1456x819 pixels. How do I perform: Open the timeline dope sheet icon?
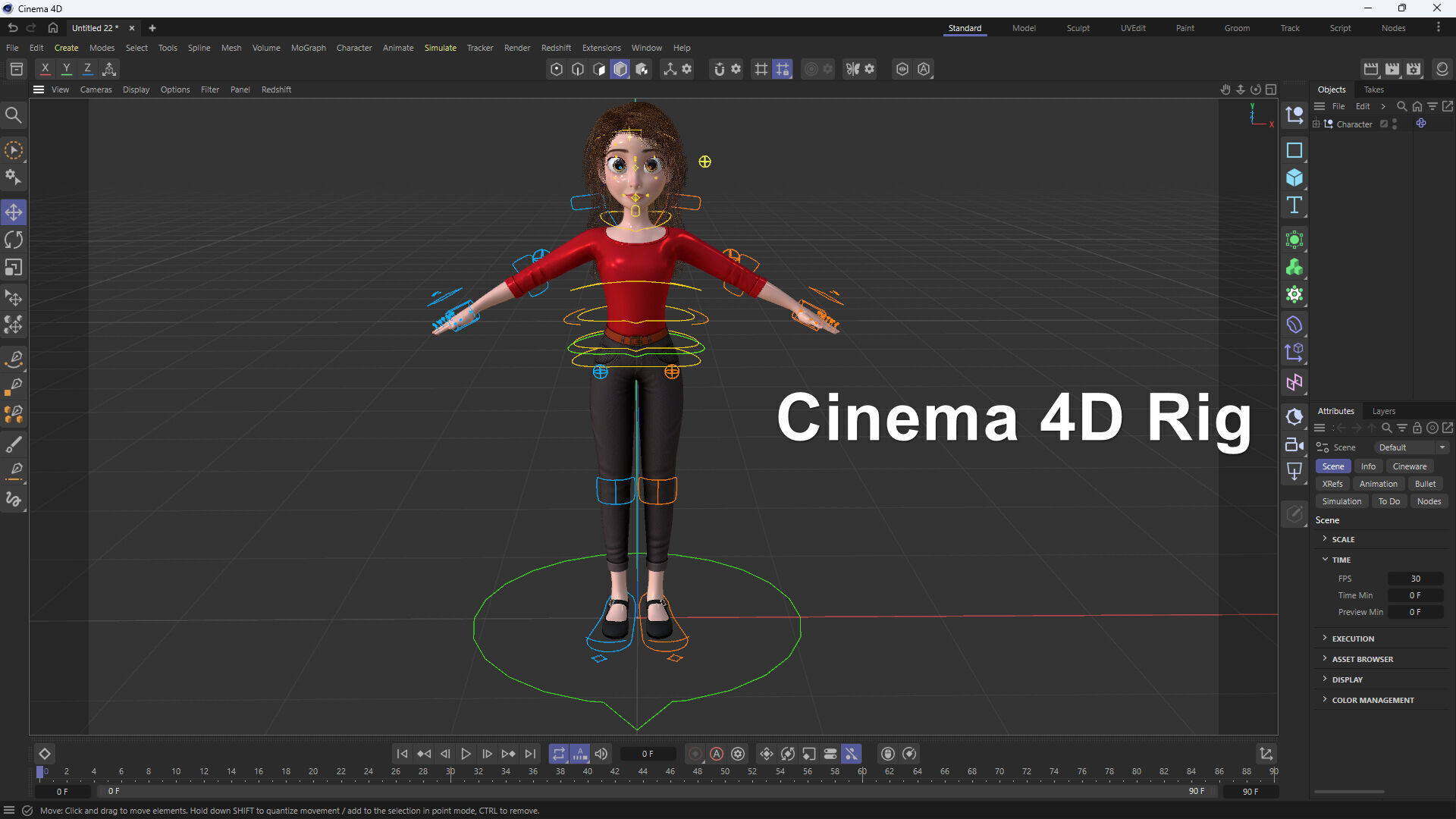1266,754
